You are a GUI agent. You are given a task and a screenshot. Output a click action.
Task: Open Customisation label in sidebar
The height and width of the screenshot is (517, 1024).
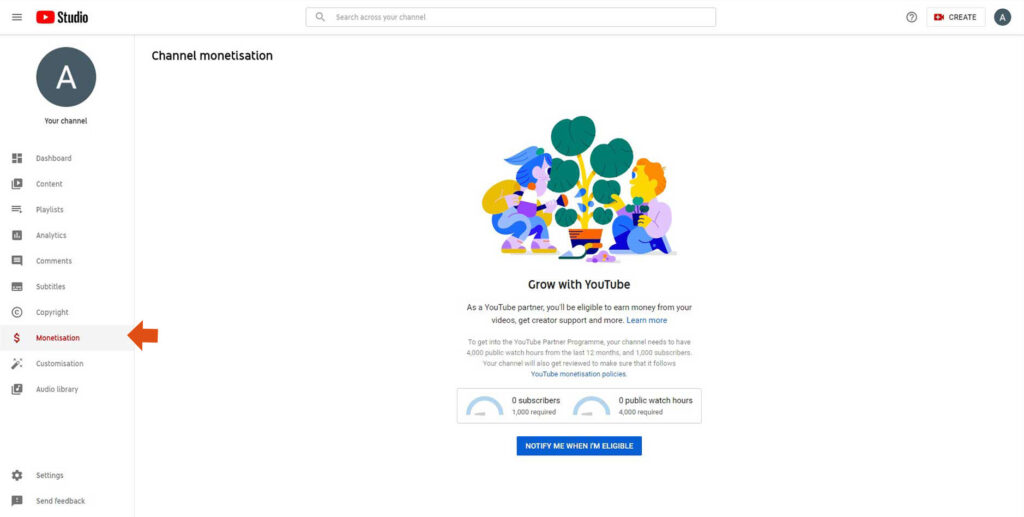click(x=59, y=364)
